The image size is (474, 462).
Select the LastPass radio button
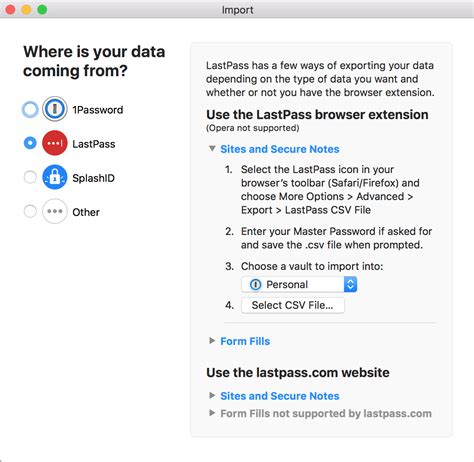coord(30,143)
